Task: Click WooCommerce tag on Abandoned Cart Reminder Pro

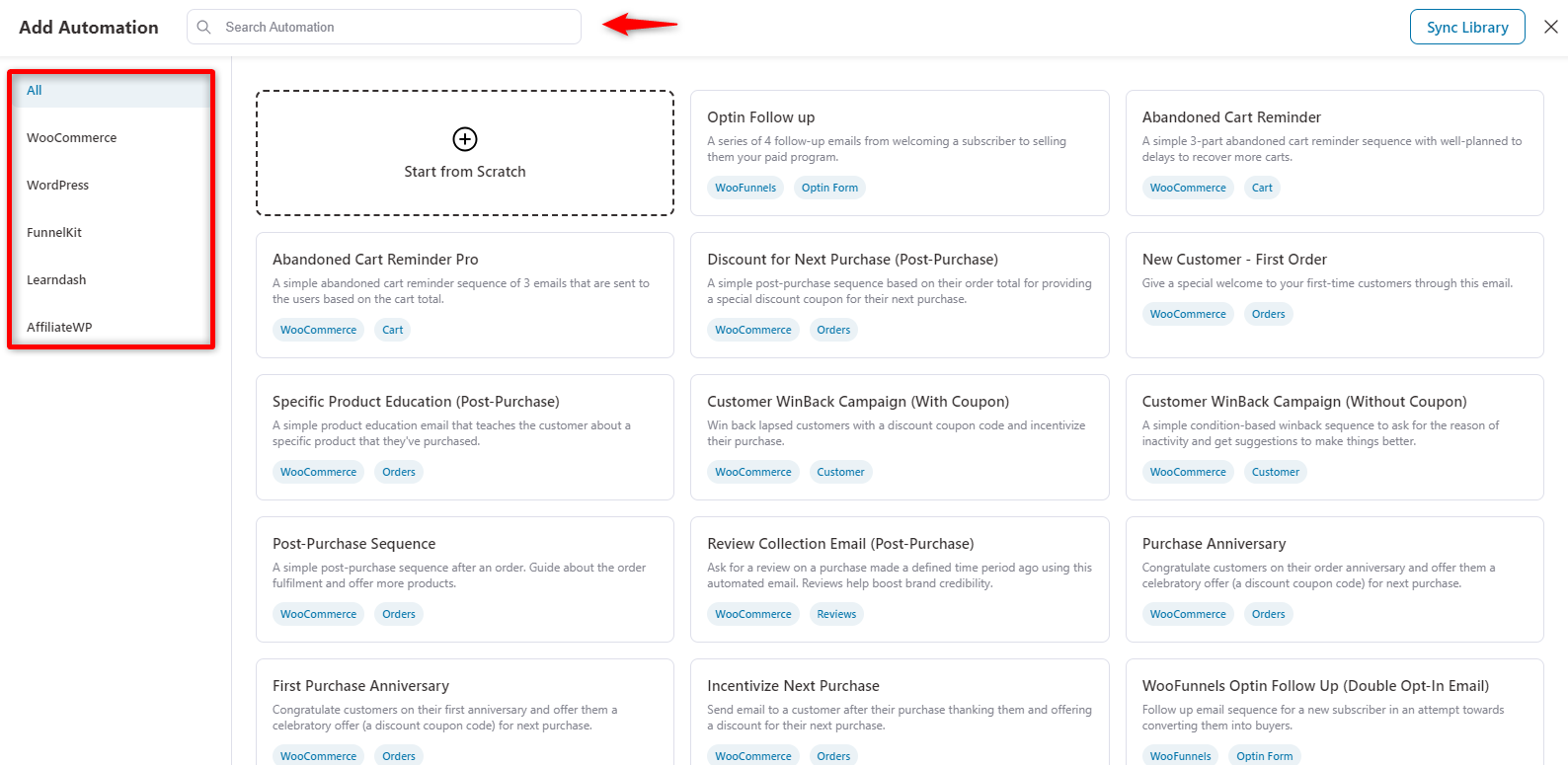Action: pos(318,330)
